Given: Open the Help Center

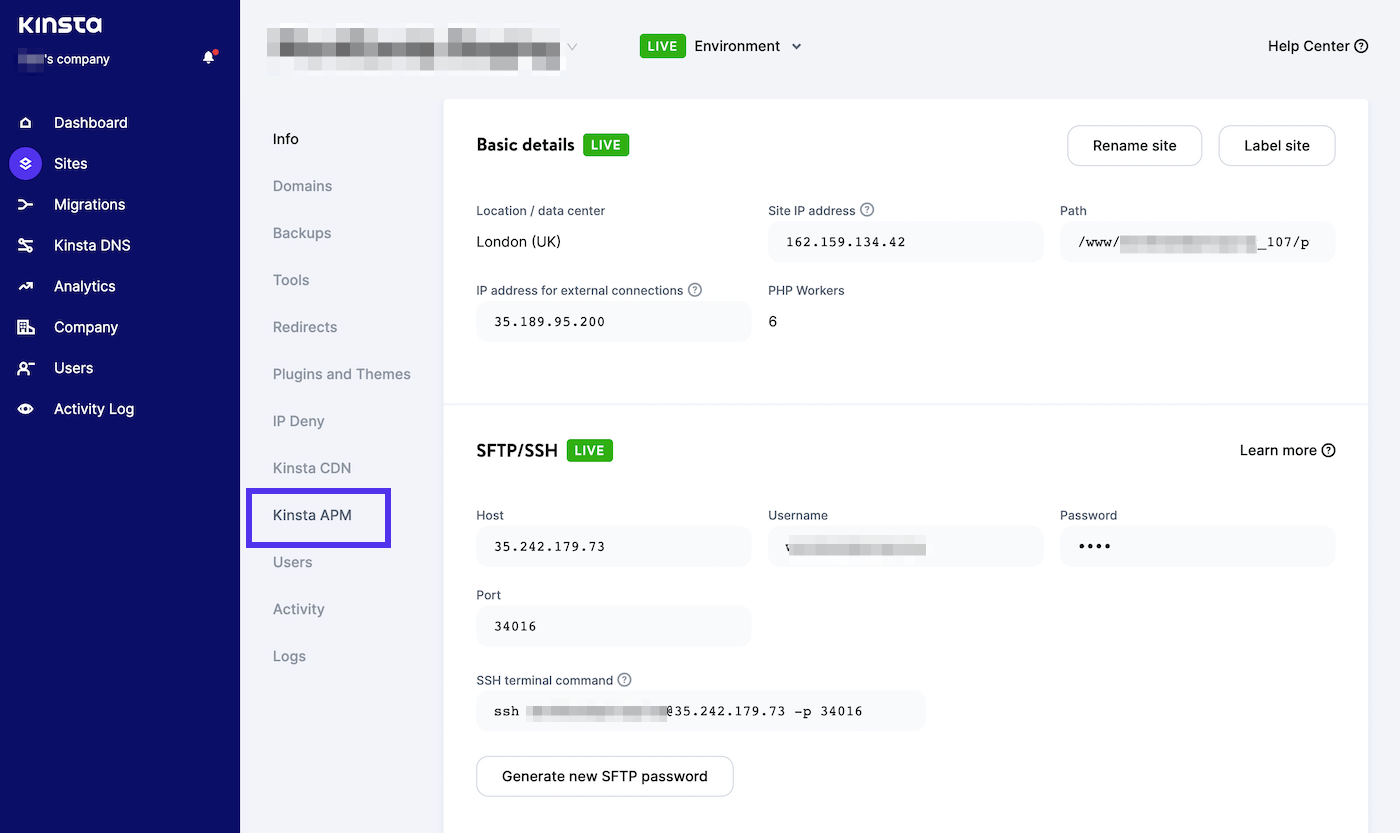Looking at the screenshot, I should 1317,46.
